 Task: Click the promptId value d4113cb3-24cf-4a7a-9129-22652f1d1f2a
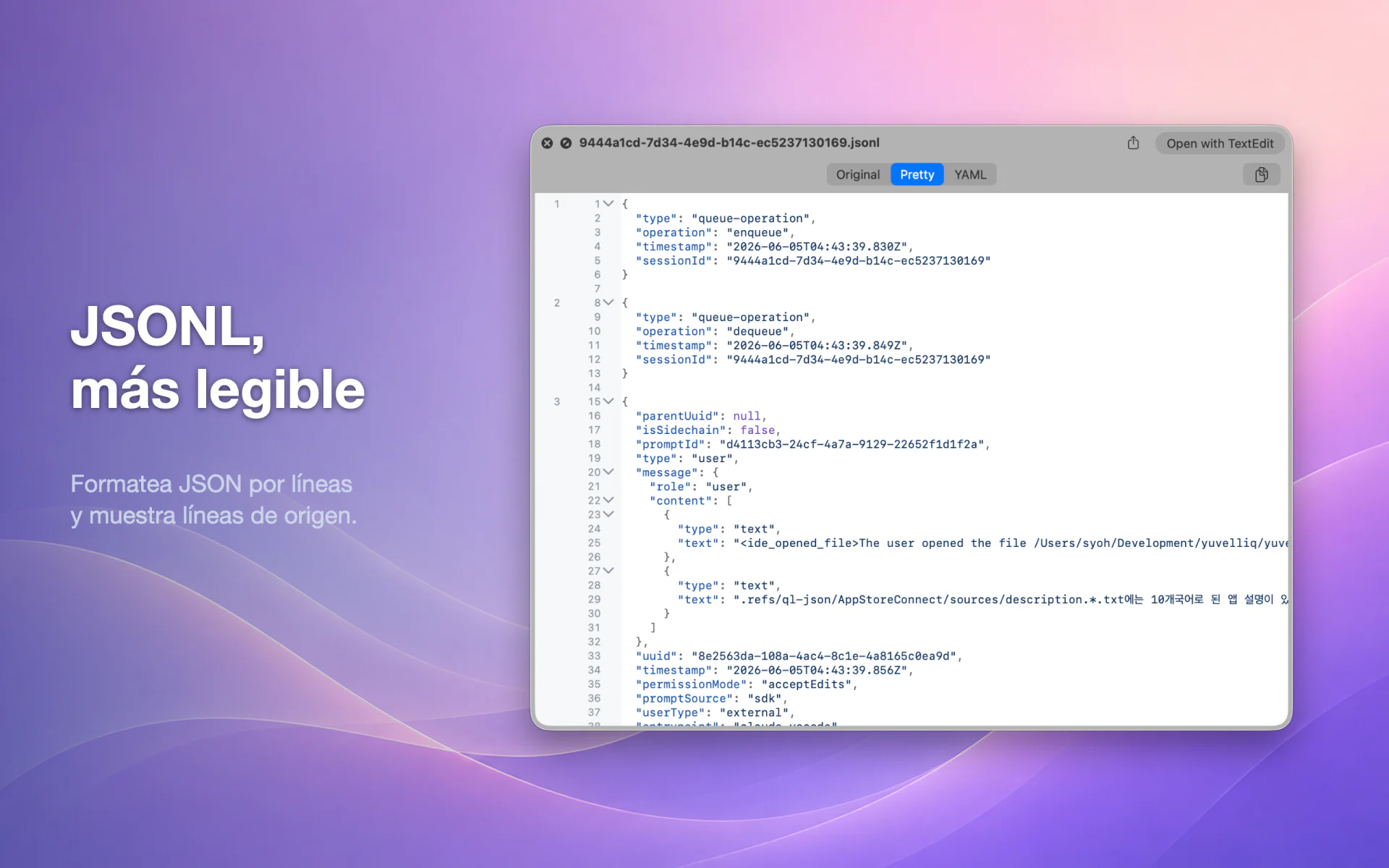(851, 444)
